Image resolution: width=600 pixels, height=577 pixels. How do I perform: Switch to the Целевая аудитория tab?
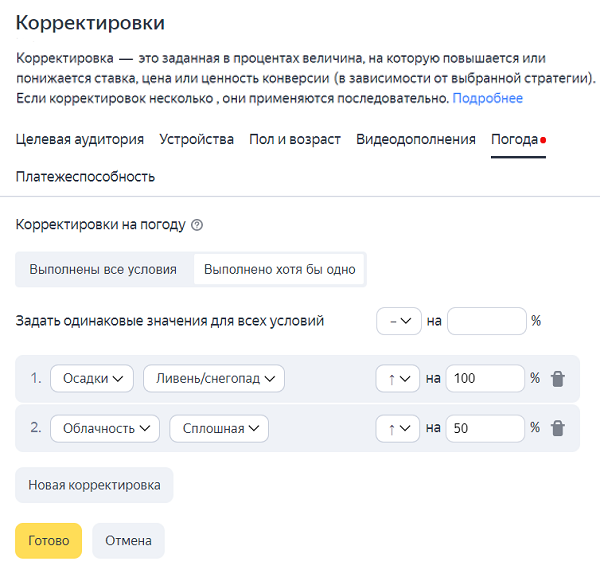pyautogui.click(x=80, y=139)
